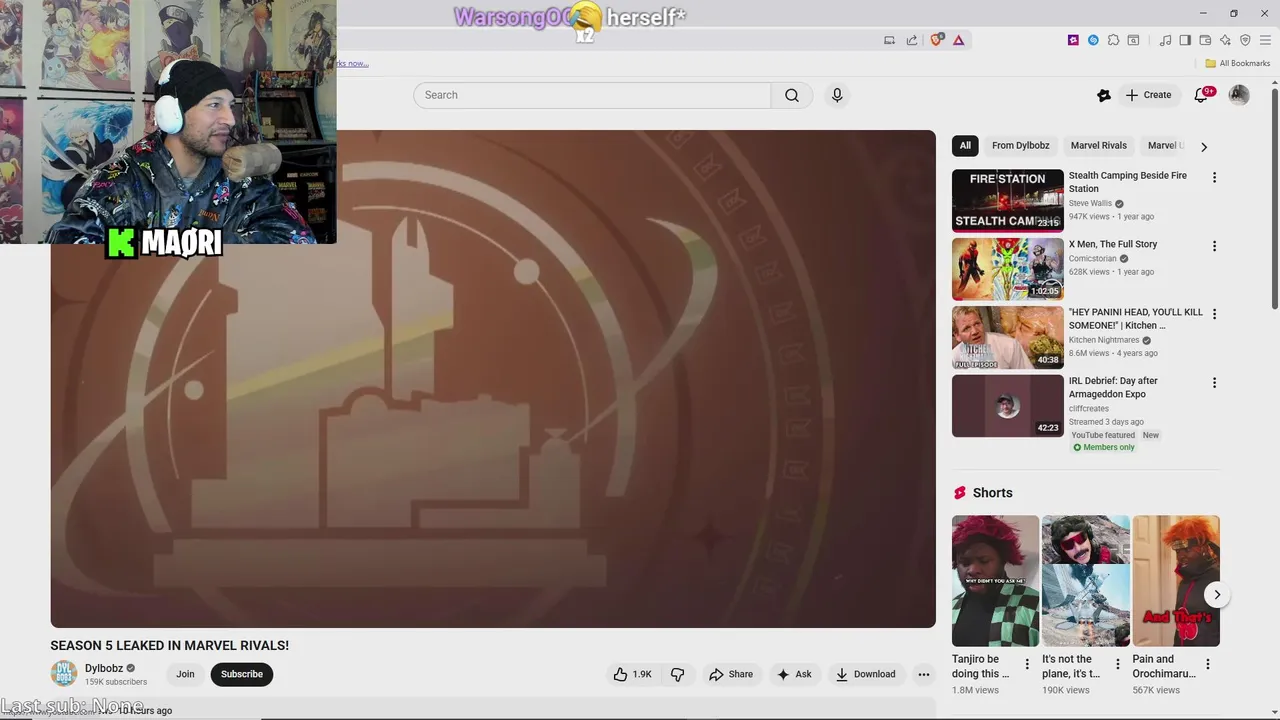This screenshot has width=1280, height=720.
Task: Start voice search with microphone icon
Action: 837,95
